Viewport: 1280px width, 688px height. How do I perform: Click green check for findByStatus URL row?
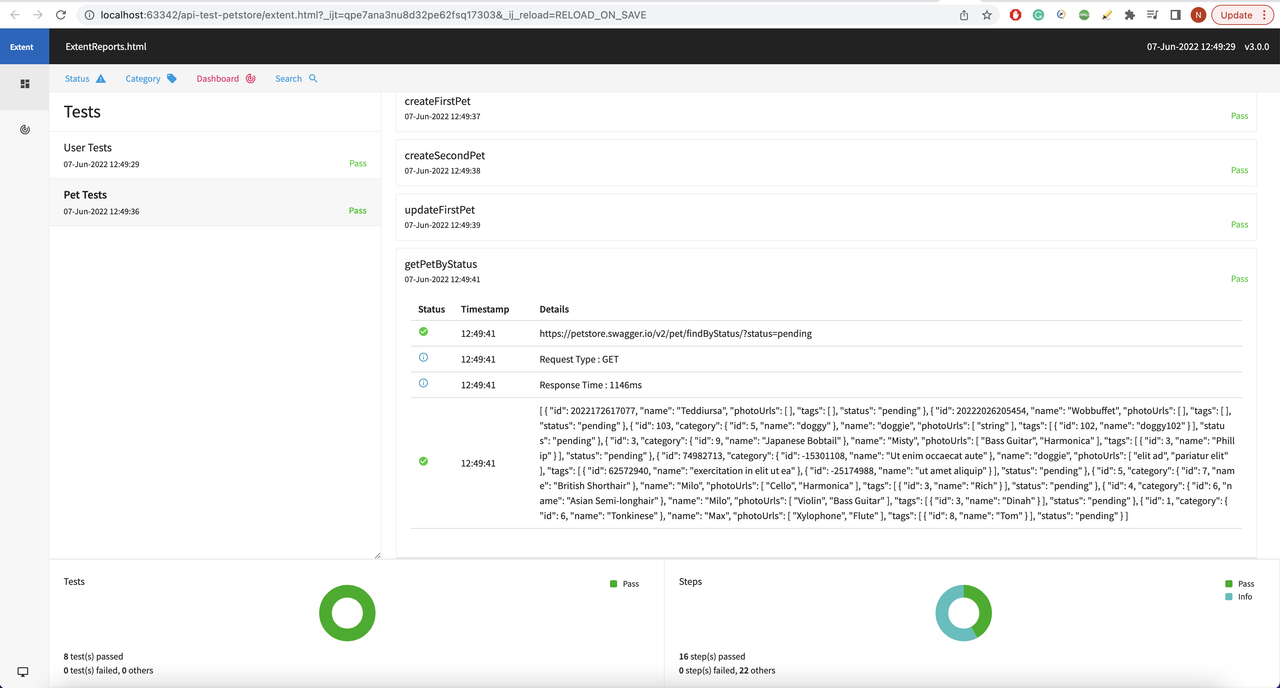(x=423, y=331)
